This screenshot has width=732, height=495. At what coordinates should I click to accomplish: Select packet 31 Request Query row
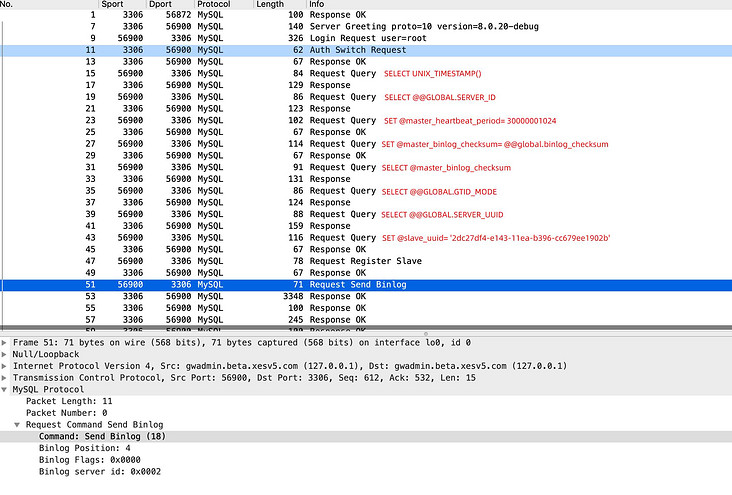click(366, 167)
